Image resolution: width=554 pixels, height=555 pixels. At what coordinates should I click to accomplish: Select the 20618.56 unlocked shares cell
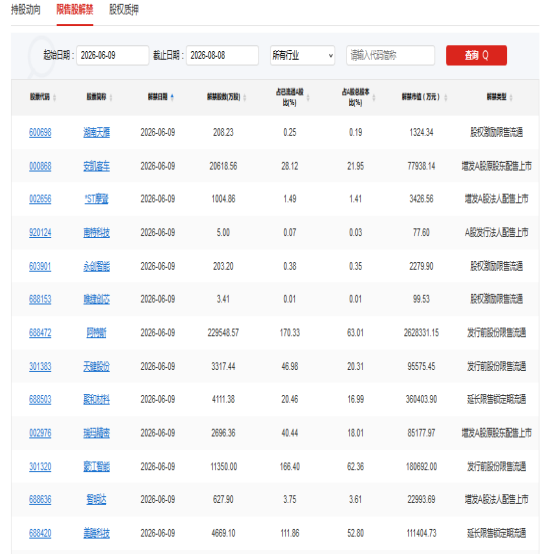223,166
